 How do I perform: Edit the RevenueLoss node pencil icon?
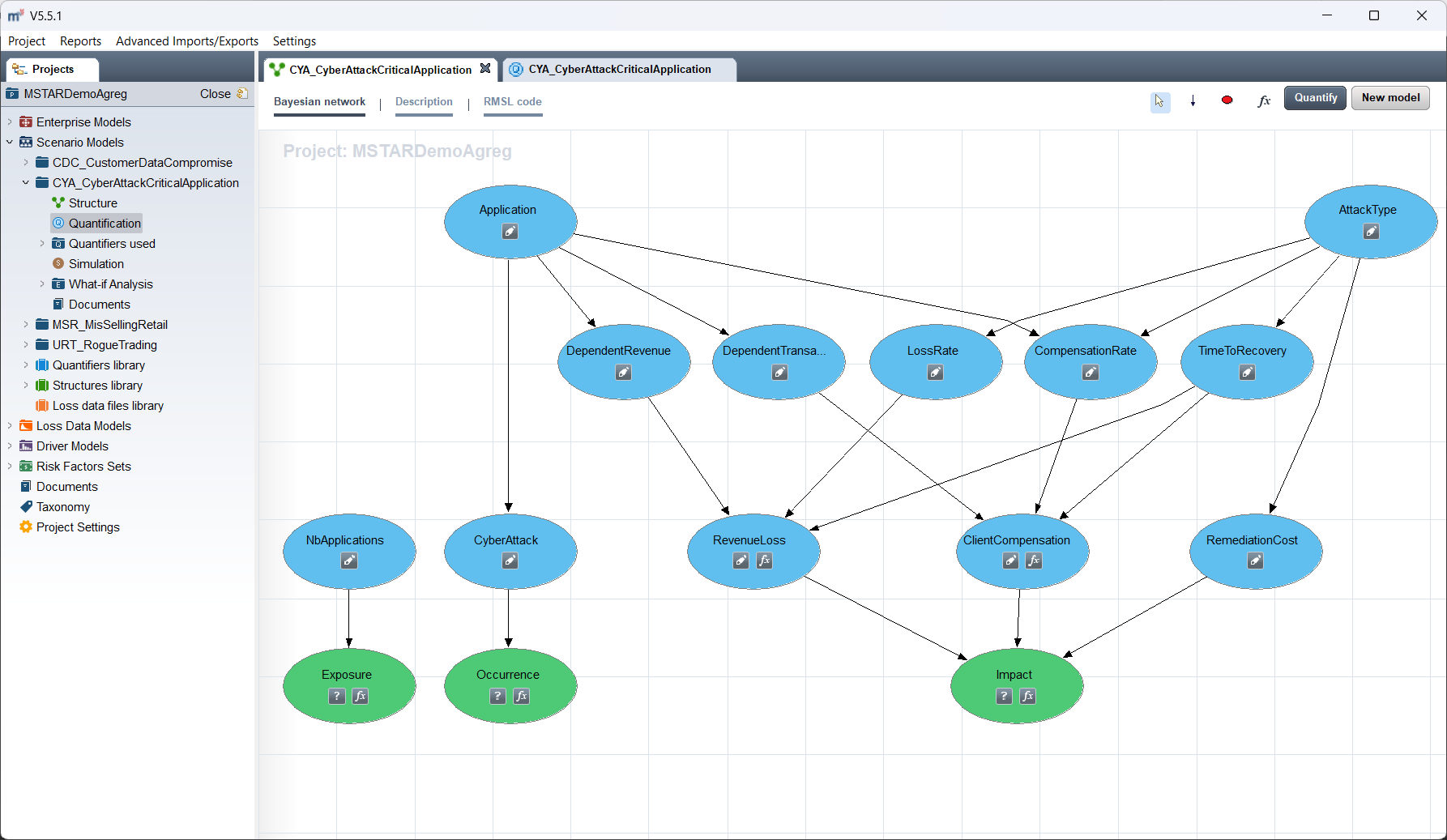pos(741,561)
